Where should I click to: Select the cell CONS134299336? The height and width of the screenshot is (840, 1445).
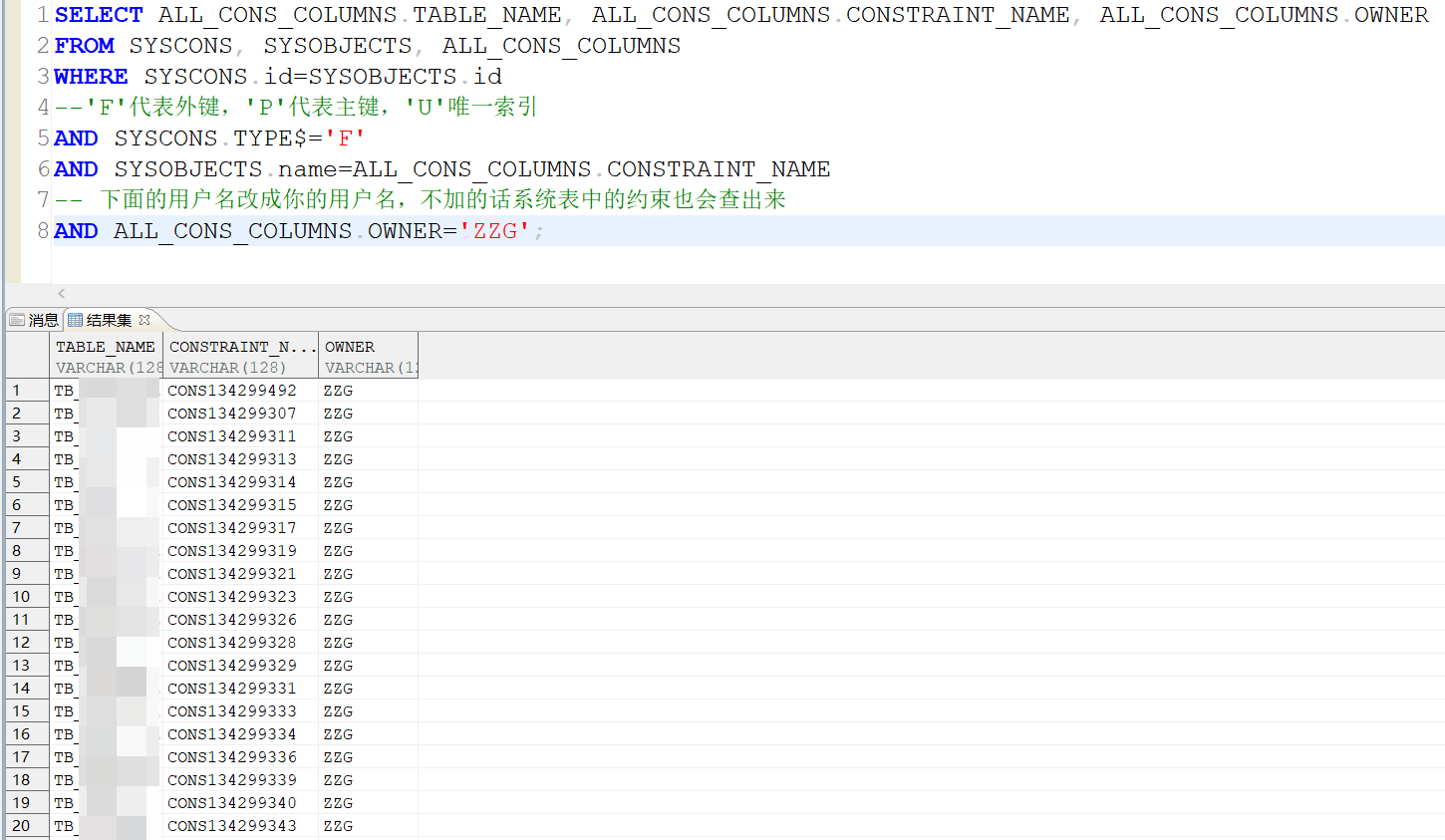[240, 757]
